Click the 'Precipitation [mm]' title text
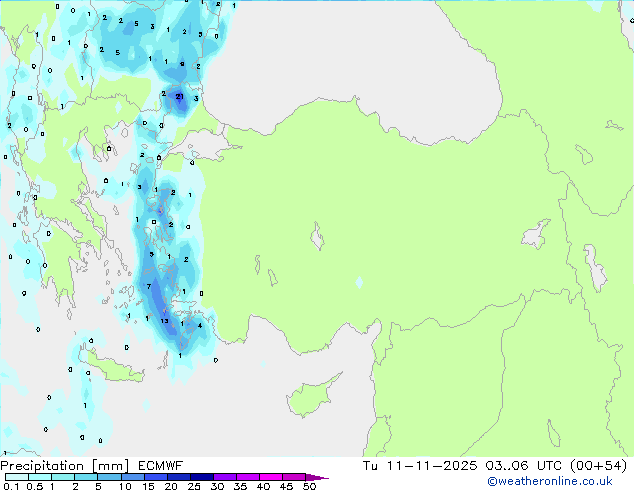 (x=64, y=466)
